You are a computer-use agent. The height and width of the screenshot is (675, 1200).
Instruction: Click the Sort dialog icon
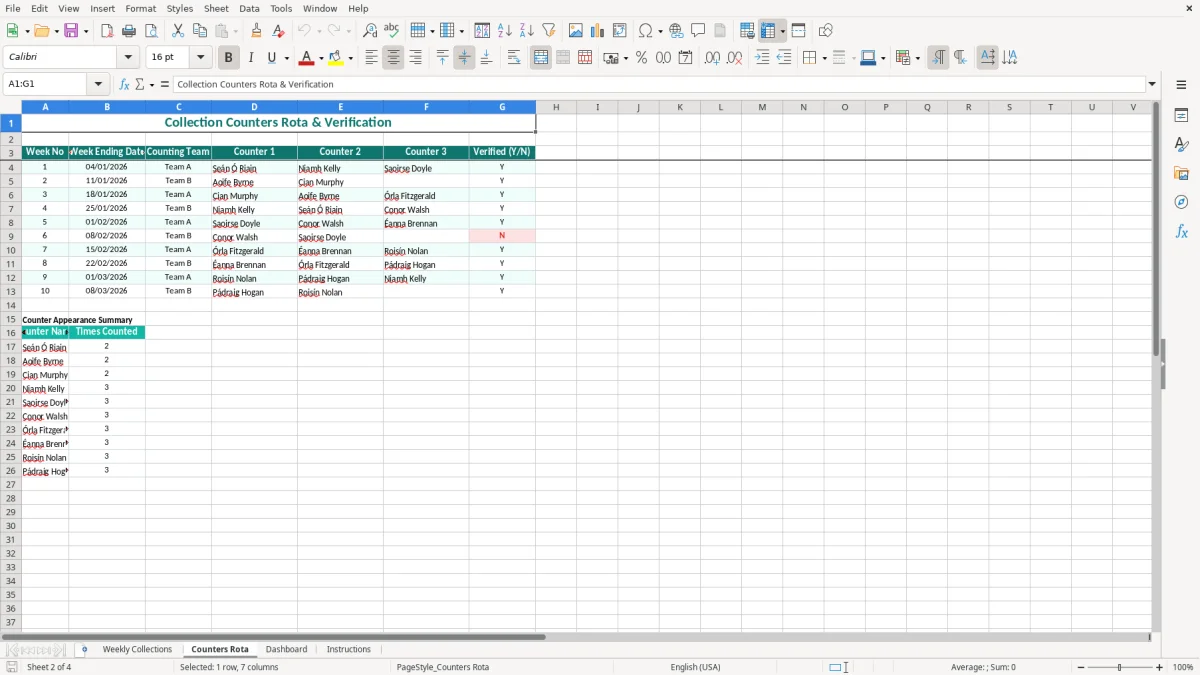(x=482, y=31)
